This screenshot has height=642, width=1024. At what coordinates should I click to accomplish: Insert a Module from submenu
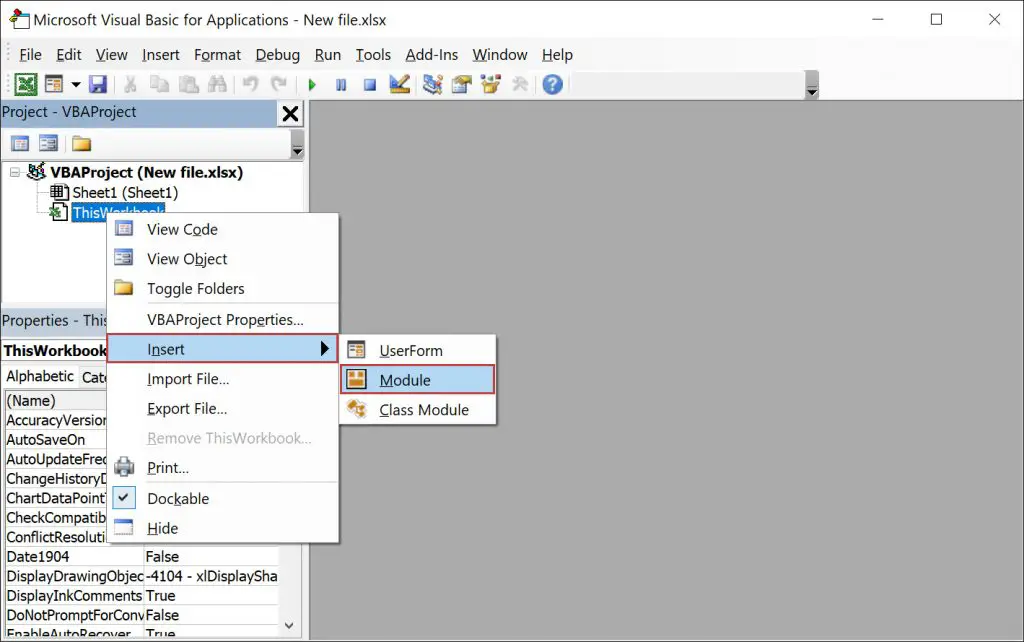(418, 380)
